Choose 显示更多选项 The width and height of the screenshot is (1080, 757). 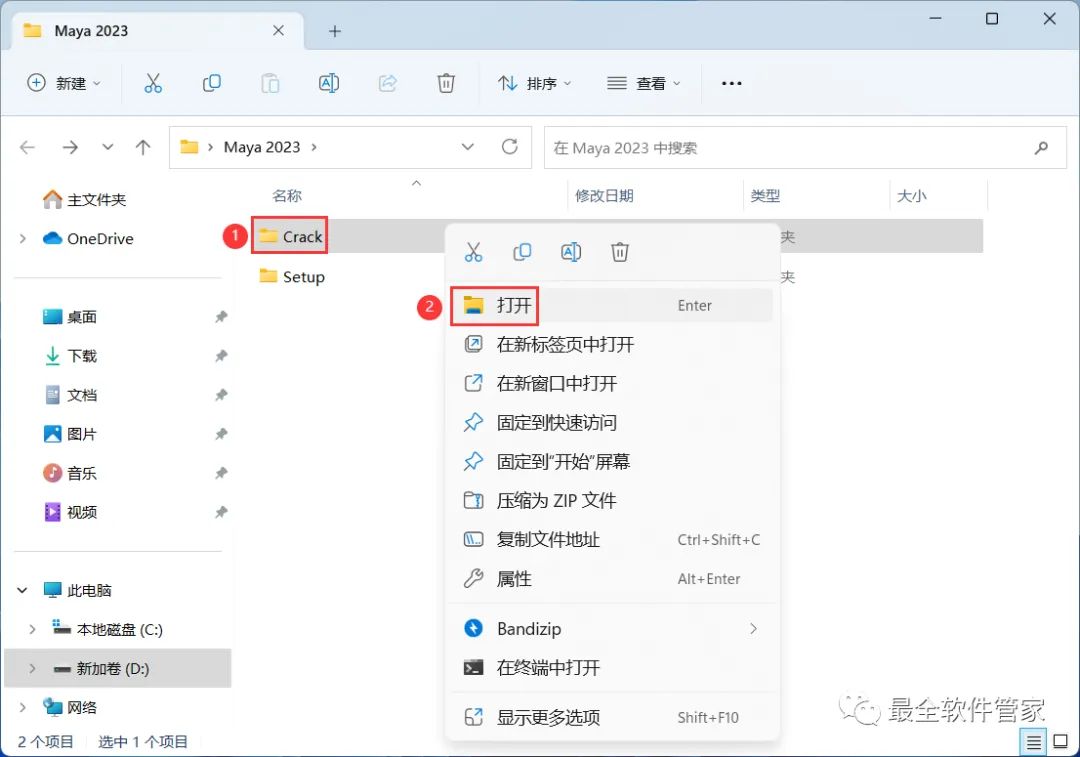tap(611, 718)
